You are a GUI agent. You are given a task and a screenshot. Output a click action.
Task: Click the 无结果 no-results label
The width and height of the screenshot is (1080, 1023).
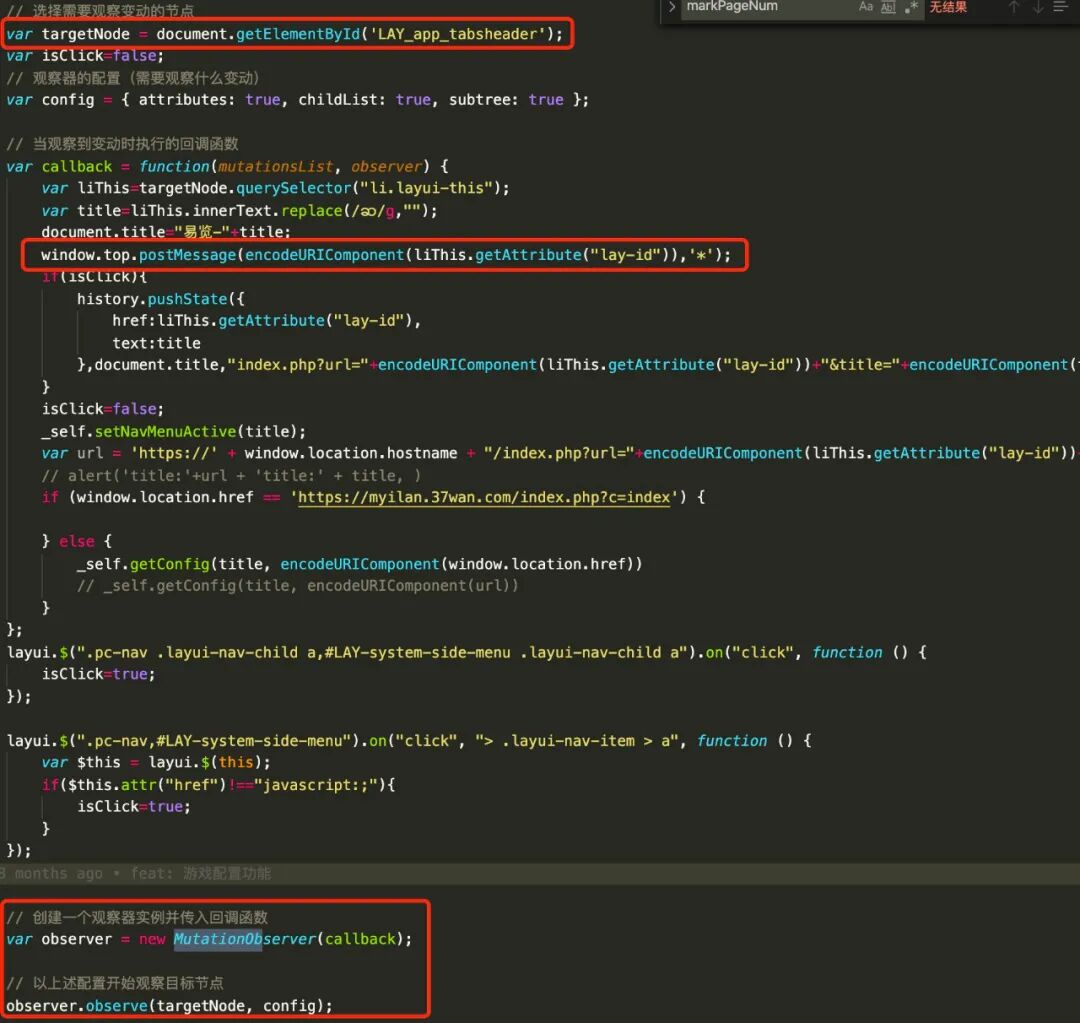click(948, 7)
